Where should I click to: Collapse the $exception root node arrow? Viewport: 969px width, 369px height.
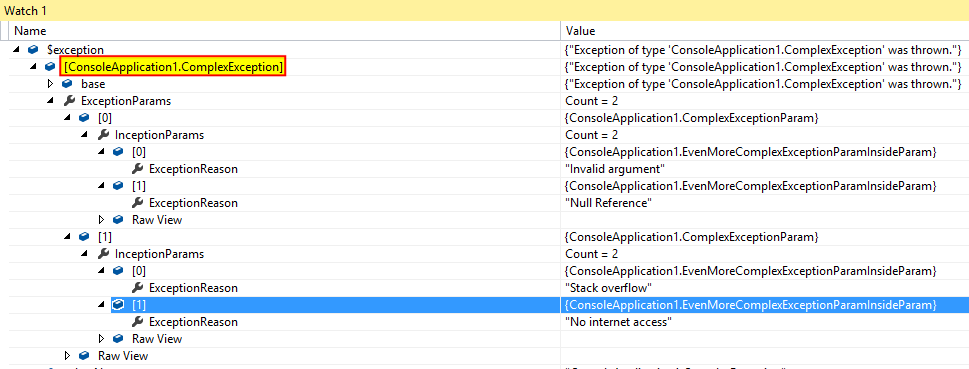point(17,49)
